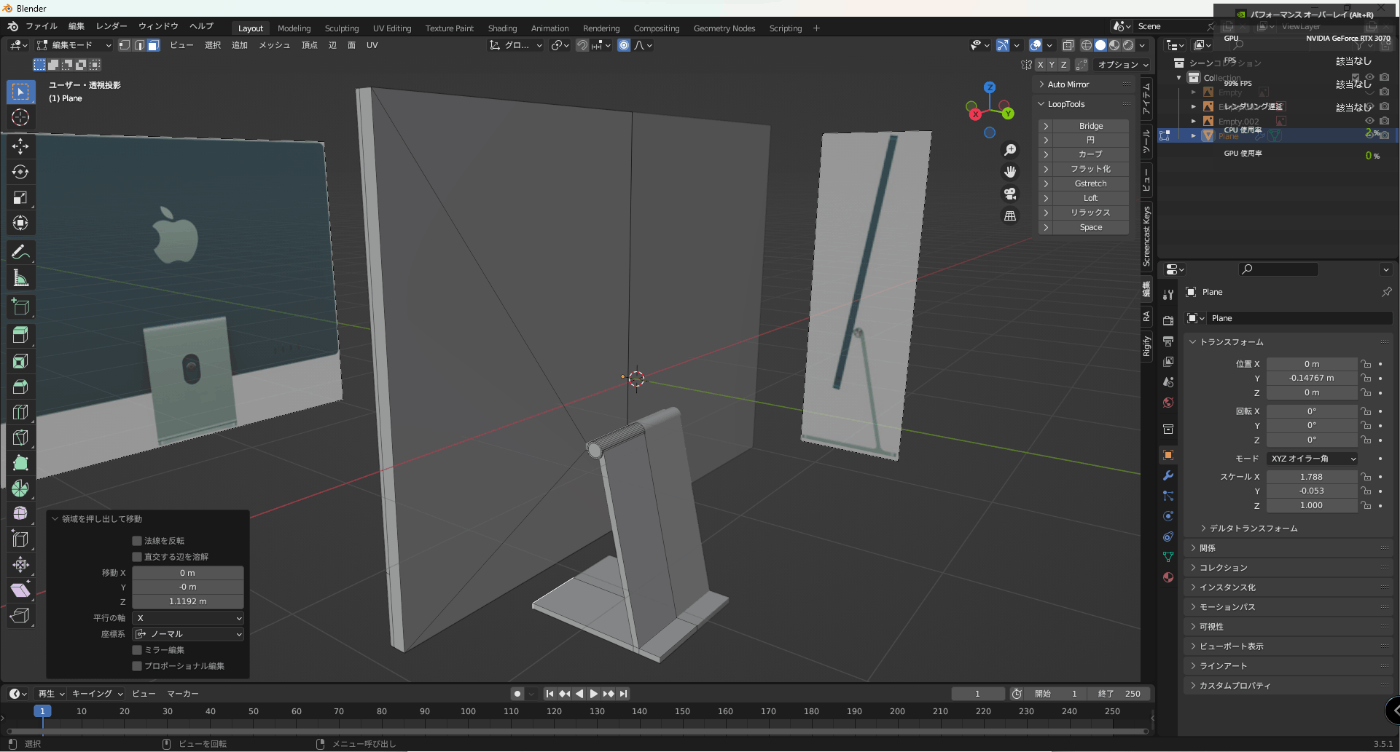Enable the 法線を反転 checkbox
The width and height of the screenshot is (1400, 752).
coord(137,540)
